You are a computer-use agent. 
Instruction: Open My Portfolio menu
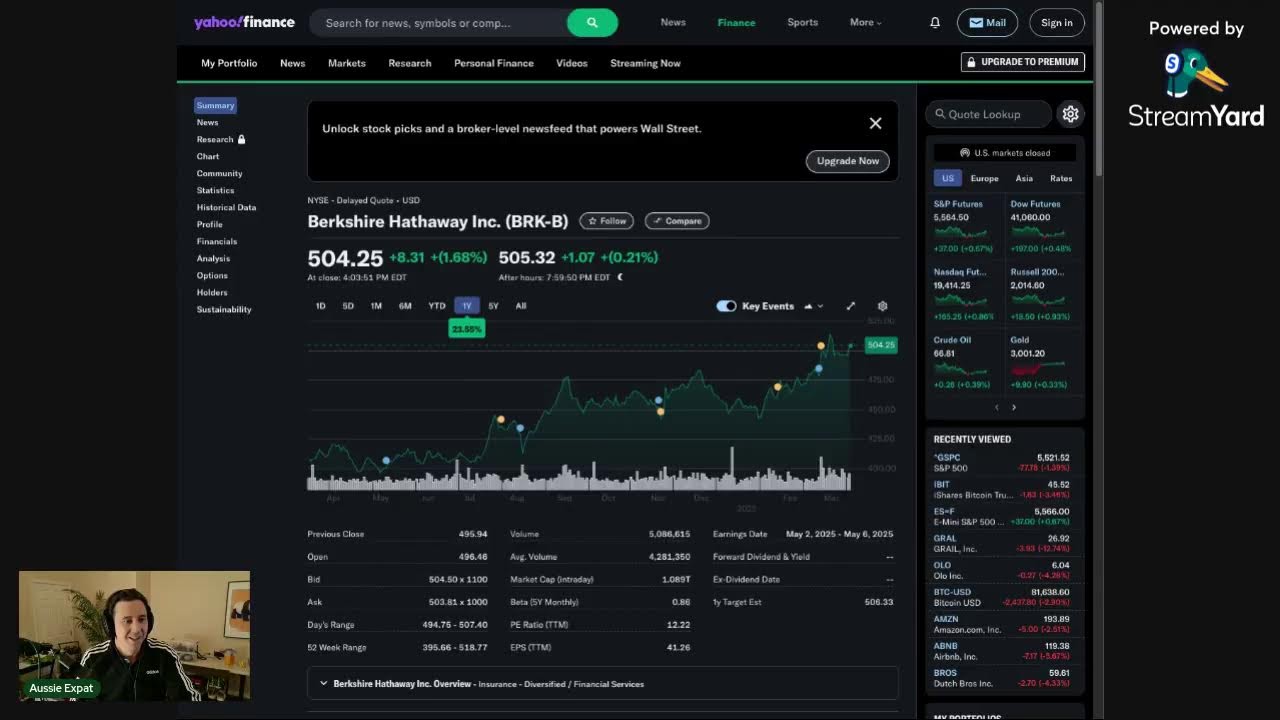point(229,63)
